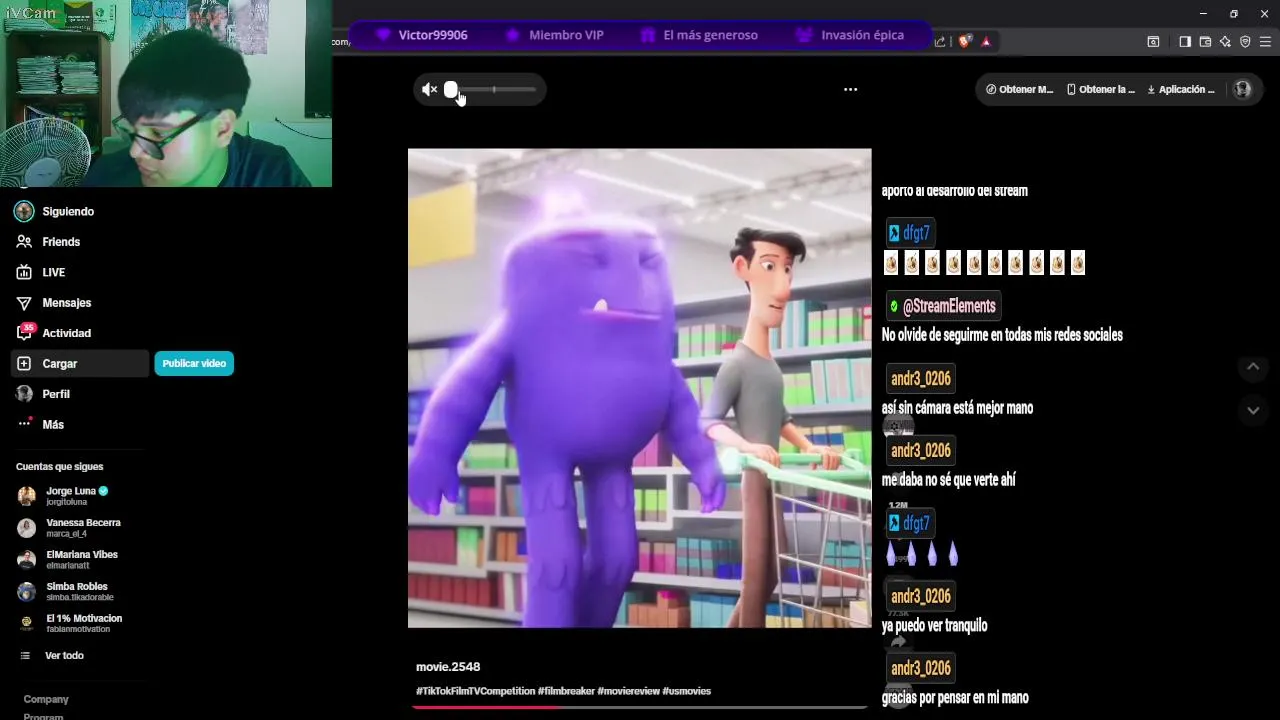Click the @StreamElements chat name

coord(943,306)
